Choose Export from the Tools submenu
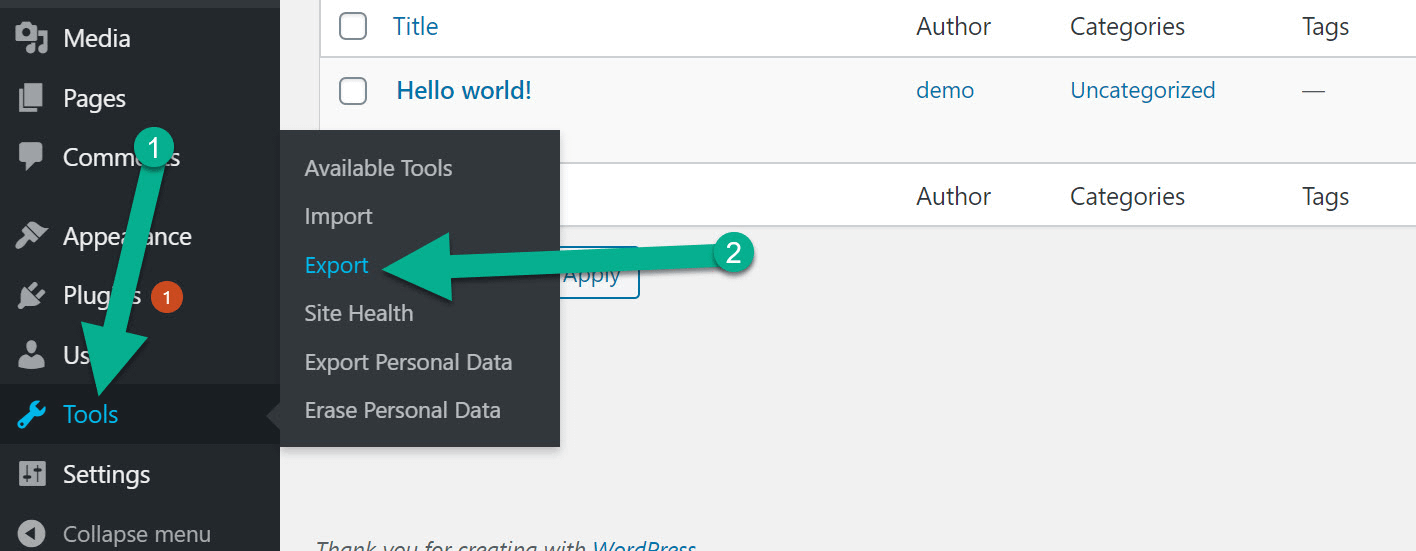The image size is (1416, 551). click(336, 265)
